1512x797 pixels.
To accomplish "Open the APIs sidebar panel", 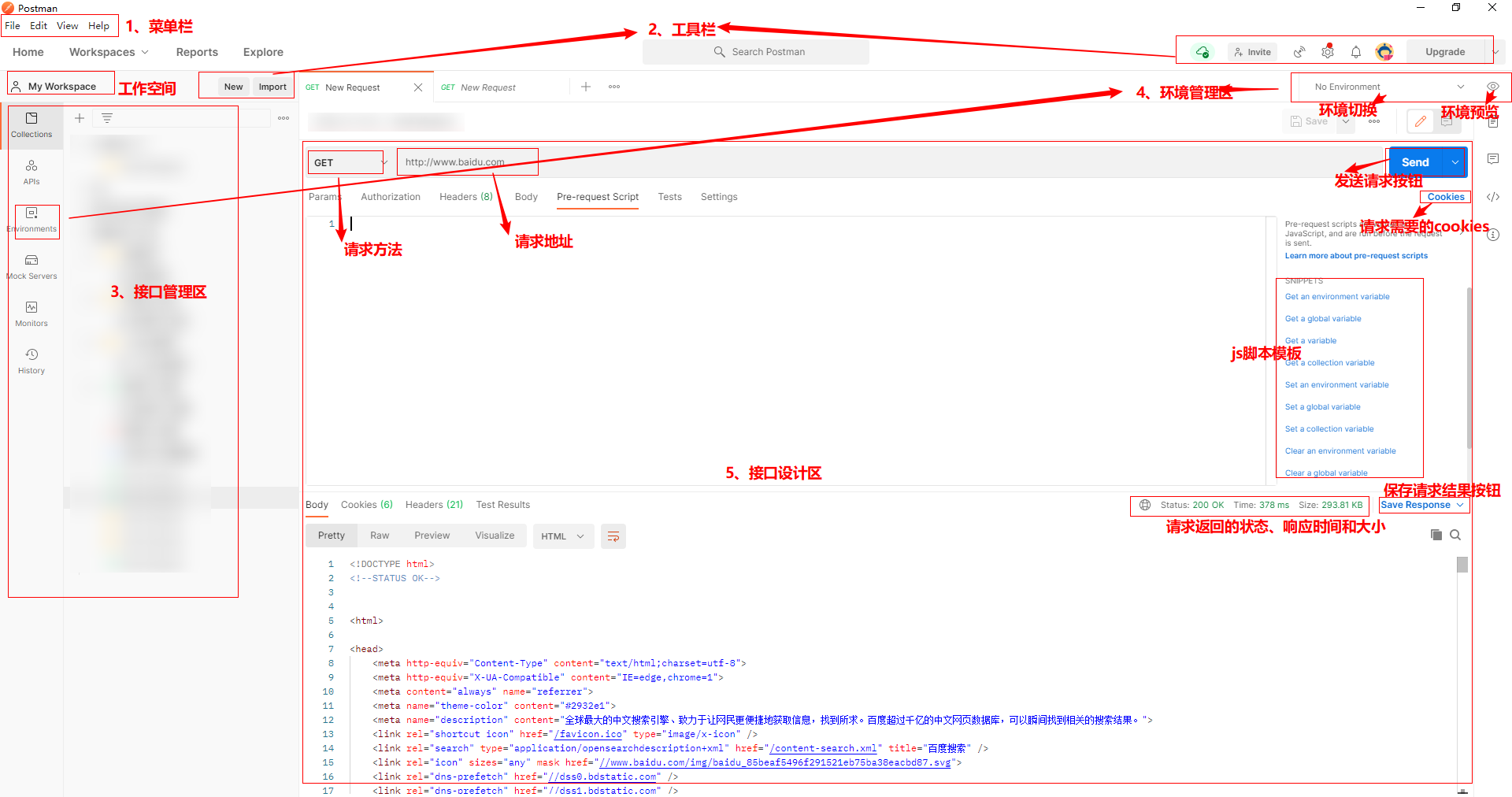I will click(31, 172).
